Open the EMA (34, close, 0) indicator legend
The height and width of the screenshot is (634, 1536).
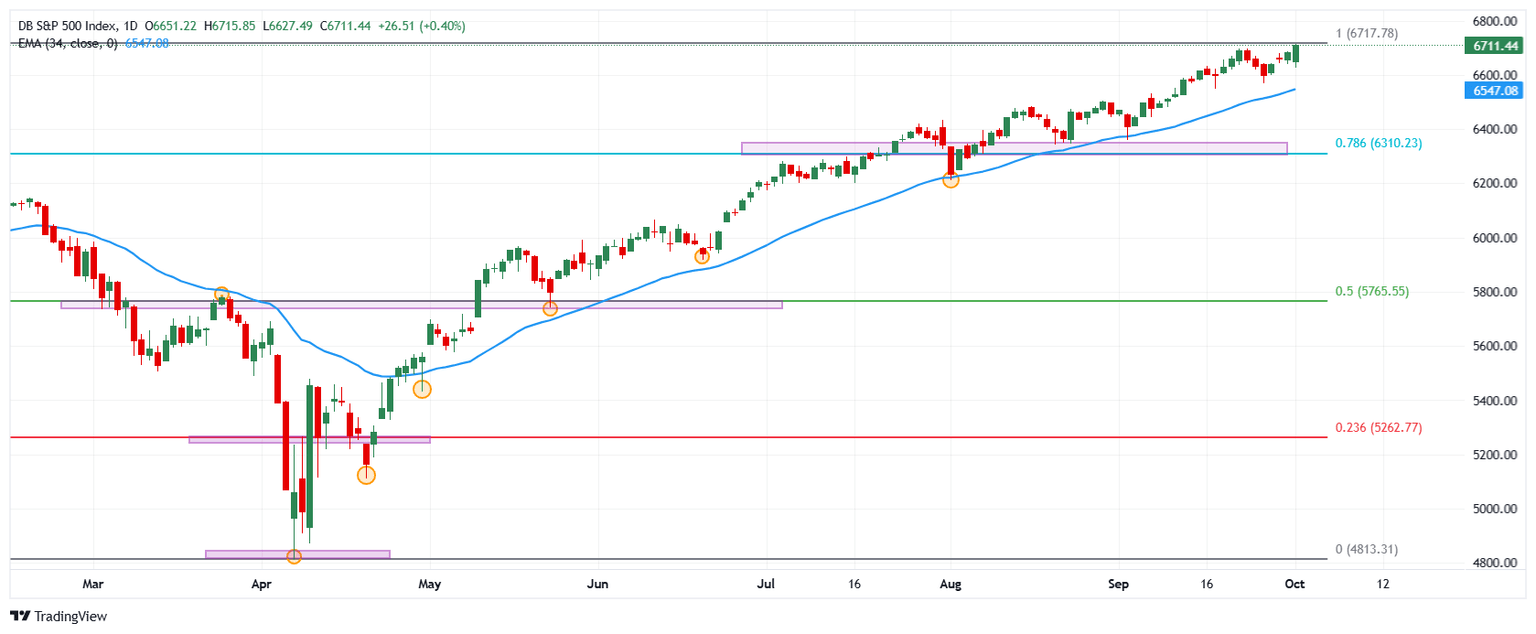click(x=67, y=43)
